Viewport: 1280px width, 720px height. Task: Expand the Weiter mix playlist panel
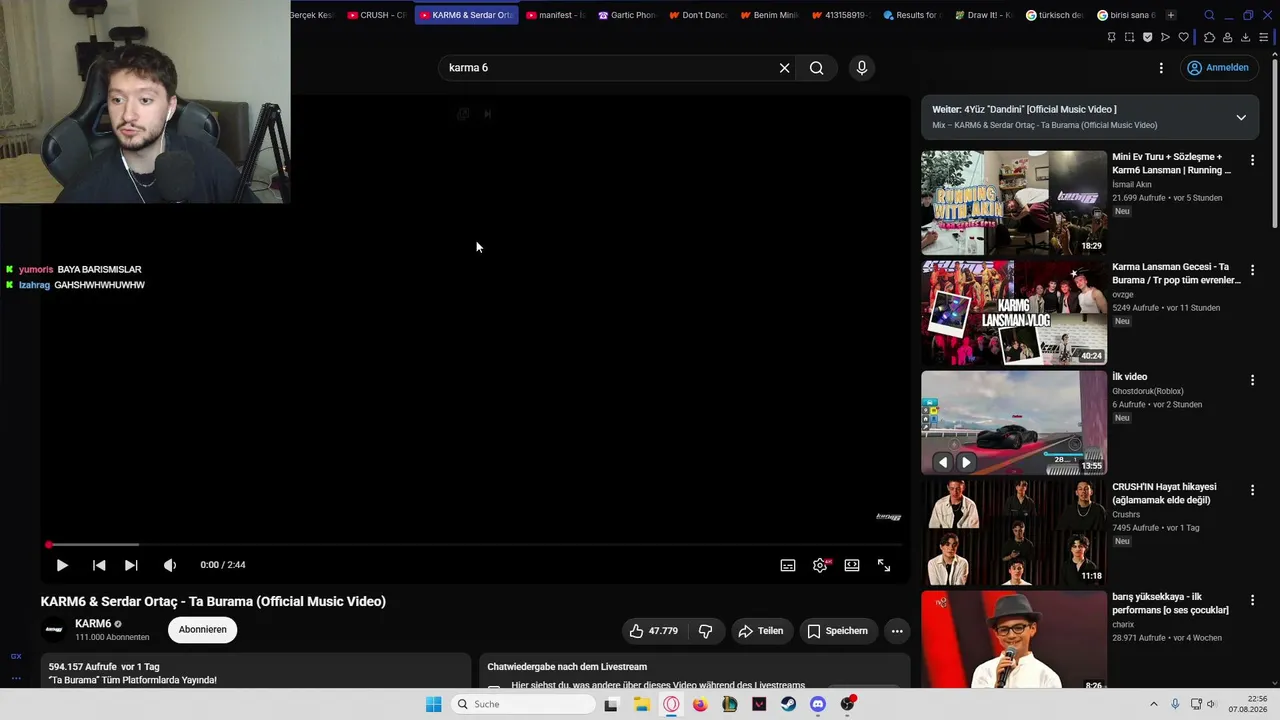[1241, 117]
